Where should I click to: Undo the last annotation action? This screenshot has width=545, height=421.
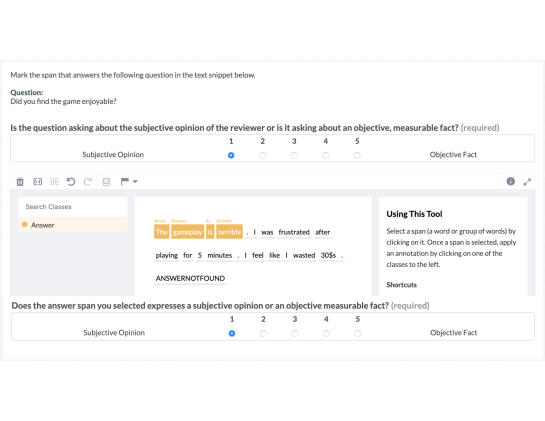pyautogui.click(x=71, y=181)
